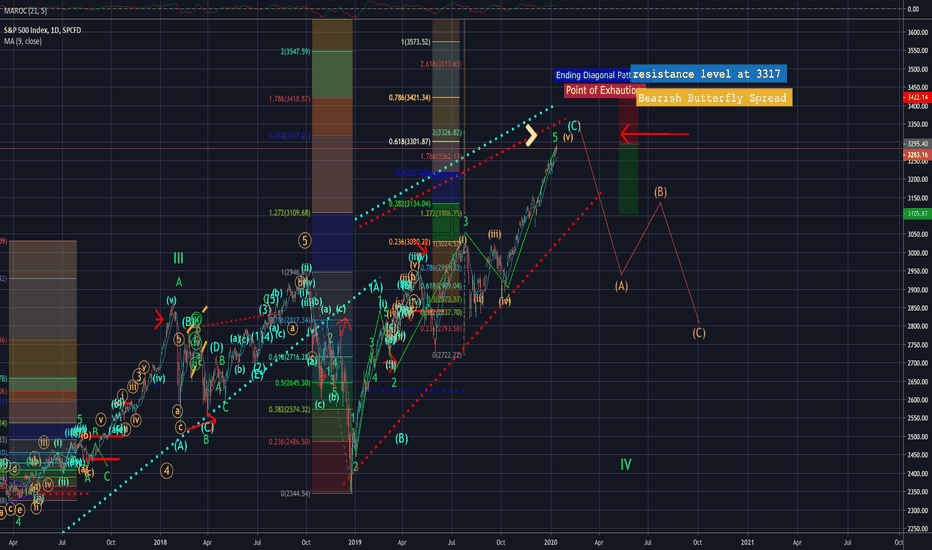The image size is (932, 550).
Task: Click the 2020 label on the time axis
Action: [550, 542]
